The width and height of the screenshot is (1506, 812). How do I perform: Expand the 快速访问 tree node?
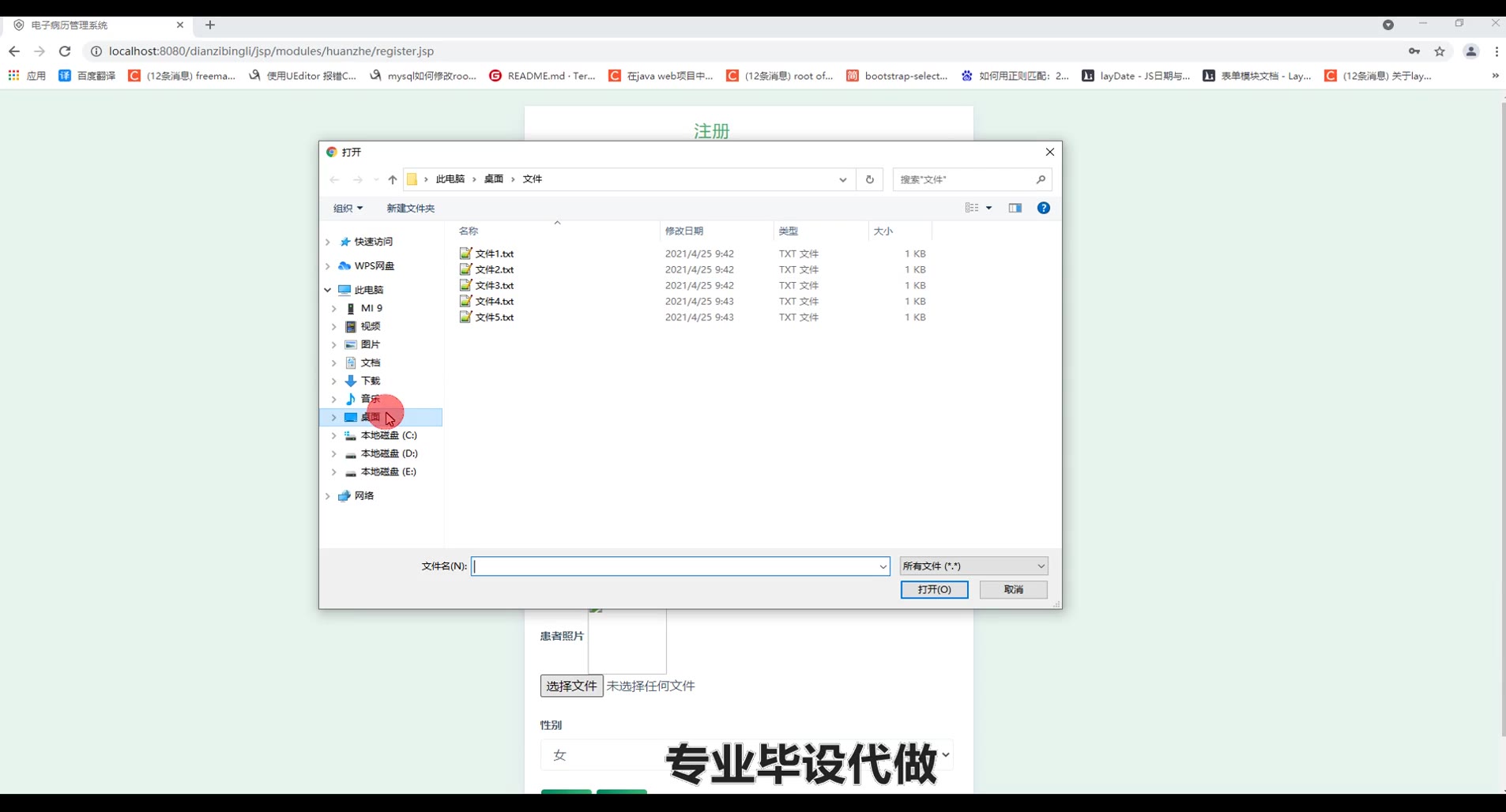pyautogui.click(x=328, y=242)
